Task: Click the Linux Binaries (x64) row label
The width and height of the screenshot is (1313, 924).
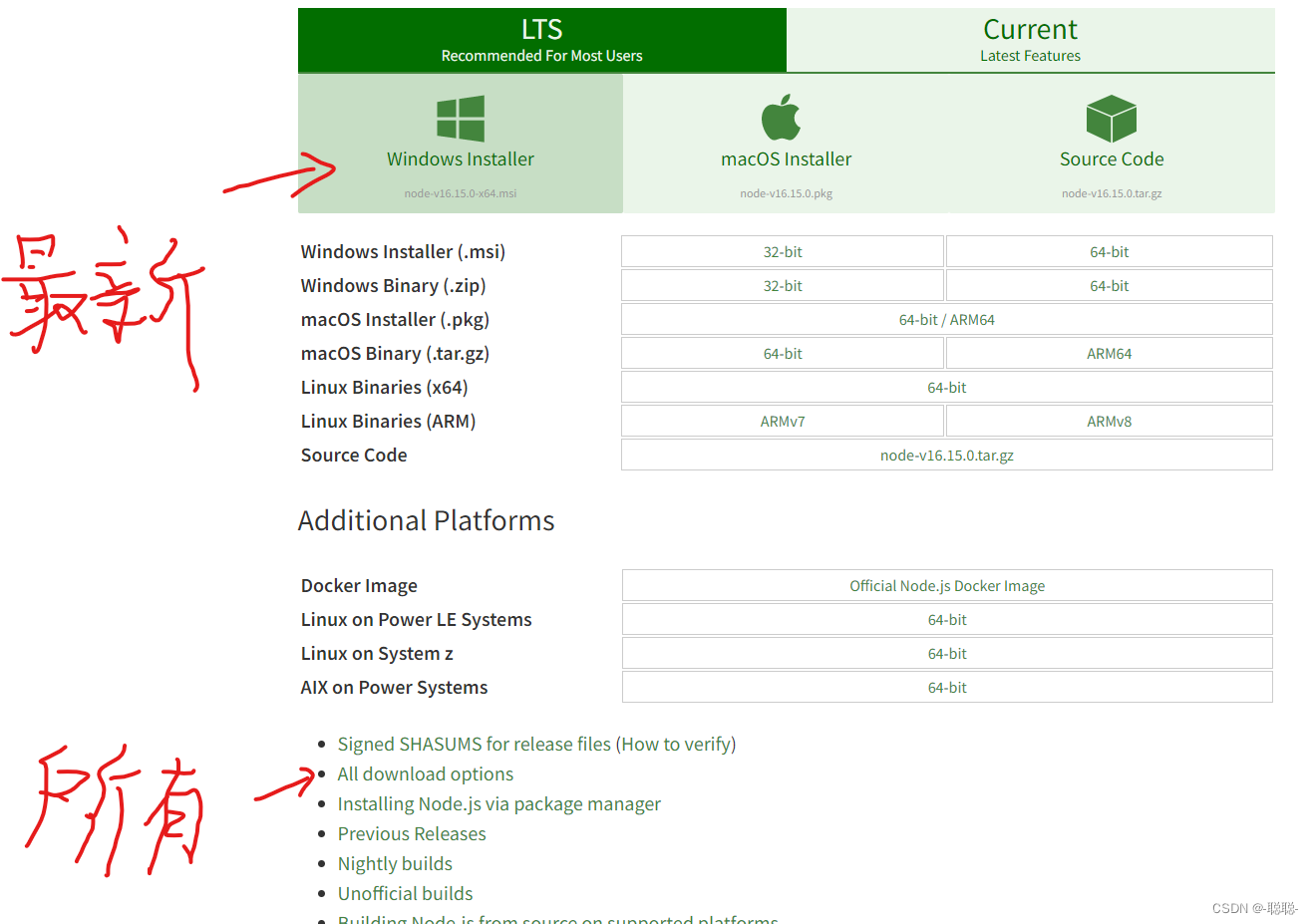Action: tap(384, 388)
